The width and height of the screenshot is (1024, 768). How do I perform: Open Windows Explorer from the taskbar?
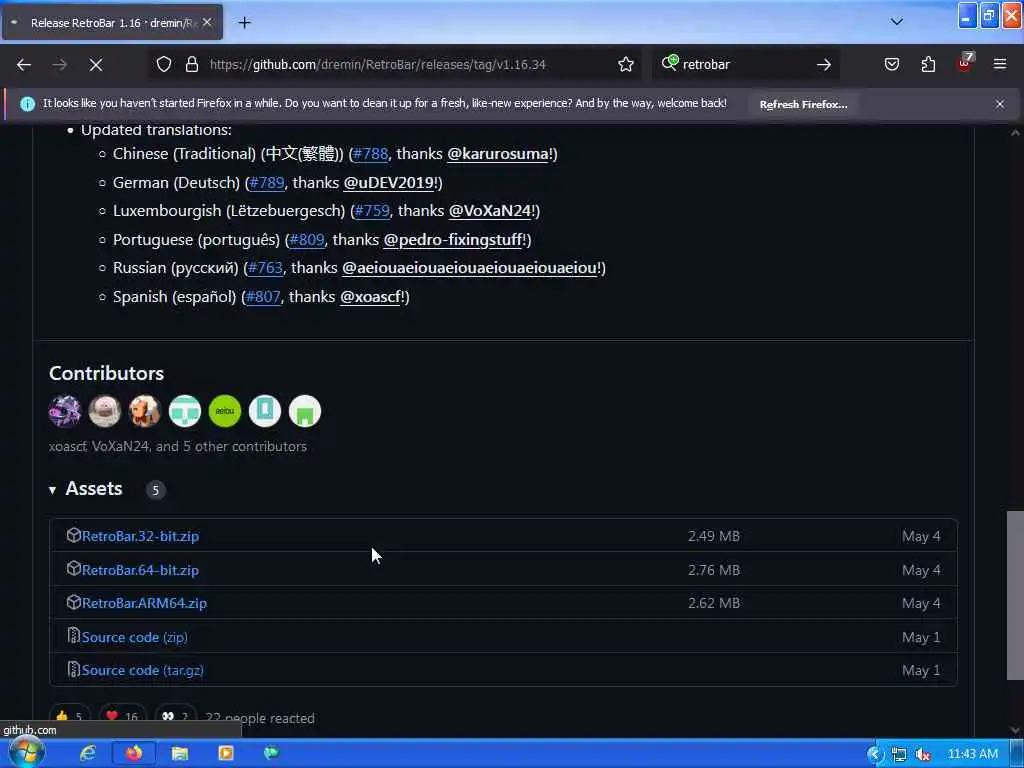coord(180,754)
